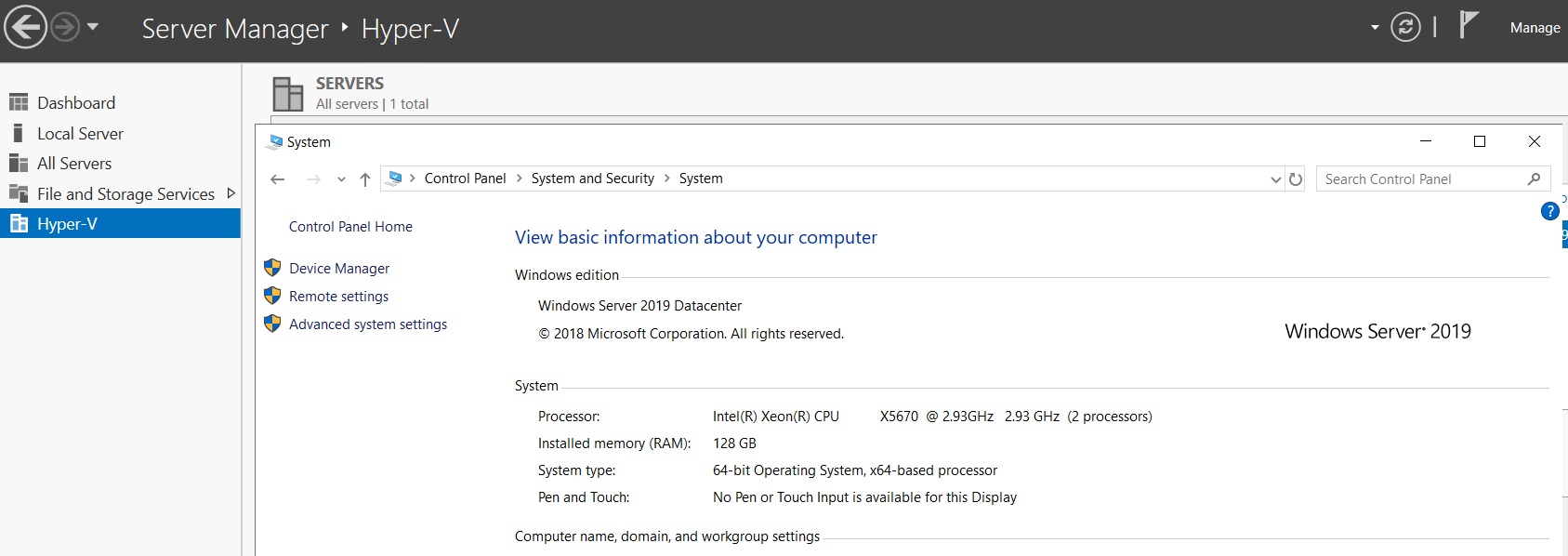Click Remote settings link
Screen dimensions: 1568x556
point(338,297)
